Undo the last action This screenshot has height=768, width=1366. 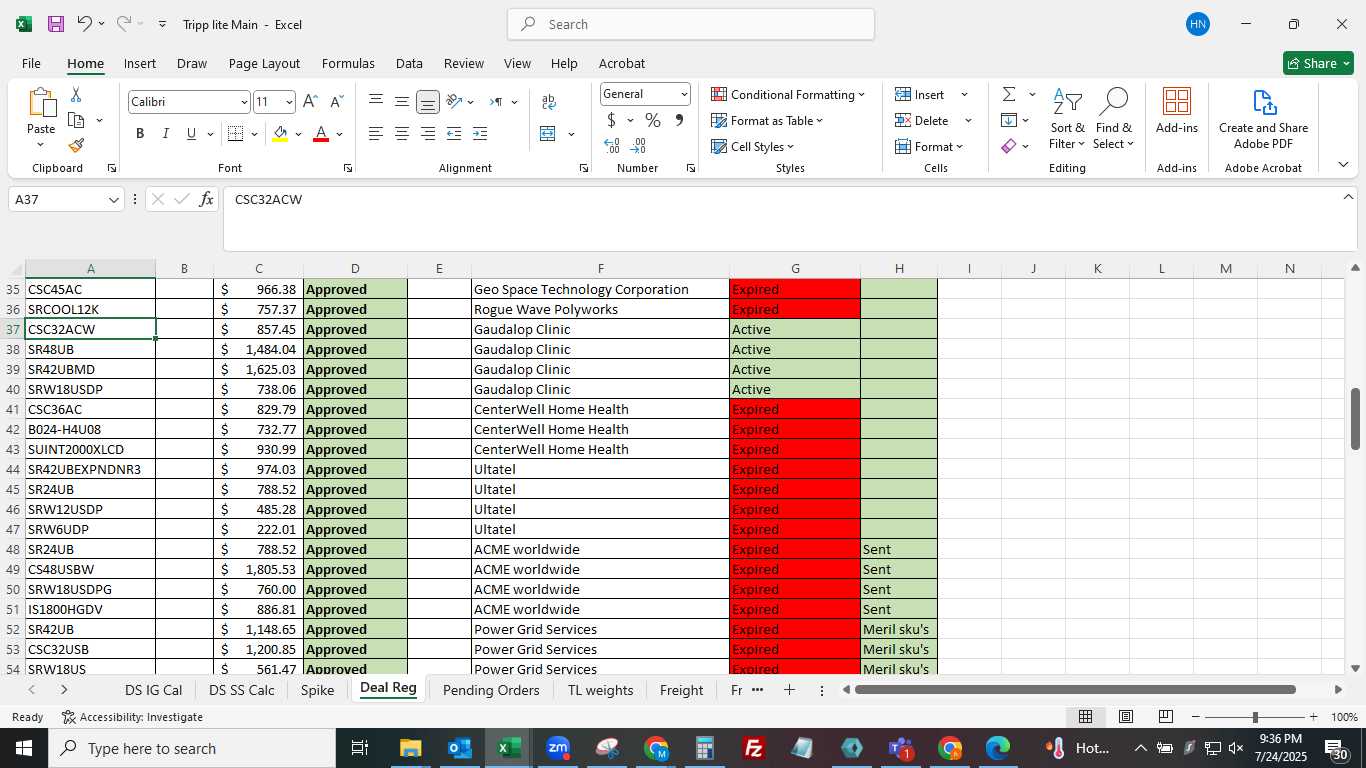click(85, 24)
